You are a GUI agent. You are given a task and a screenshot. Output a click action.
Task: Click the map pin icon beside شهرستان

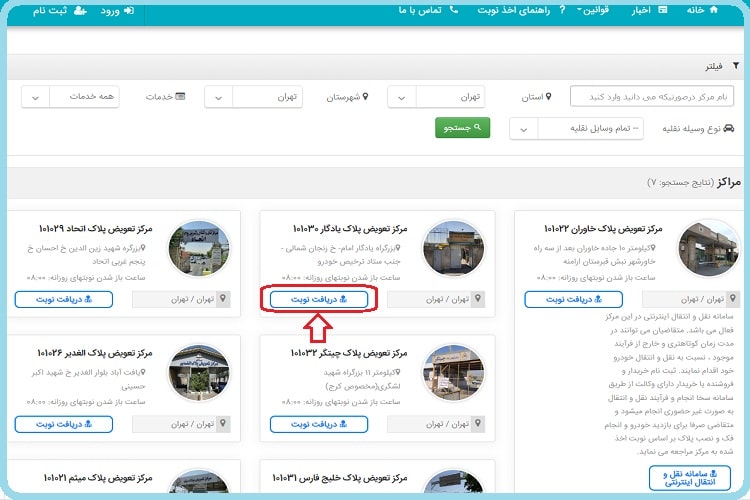tap(365, 96)
